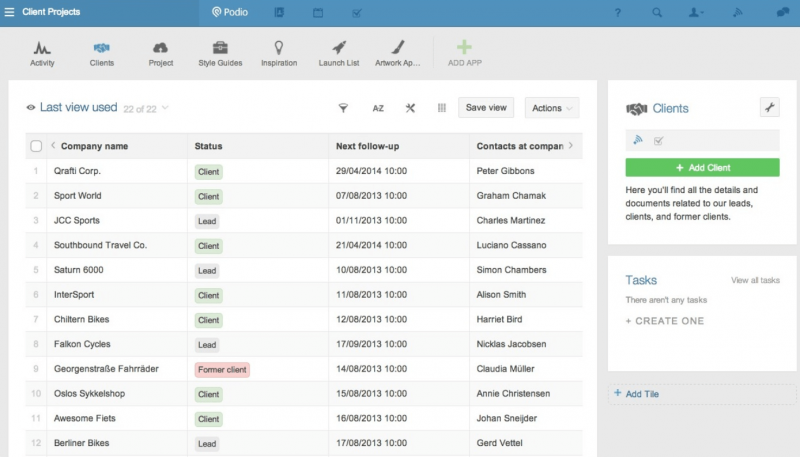Open the Southbound Travel Co. row

[x=304, y=245]
